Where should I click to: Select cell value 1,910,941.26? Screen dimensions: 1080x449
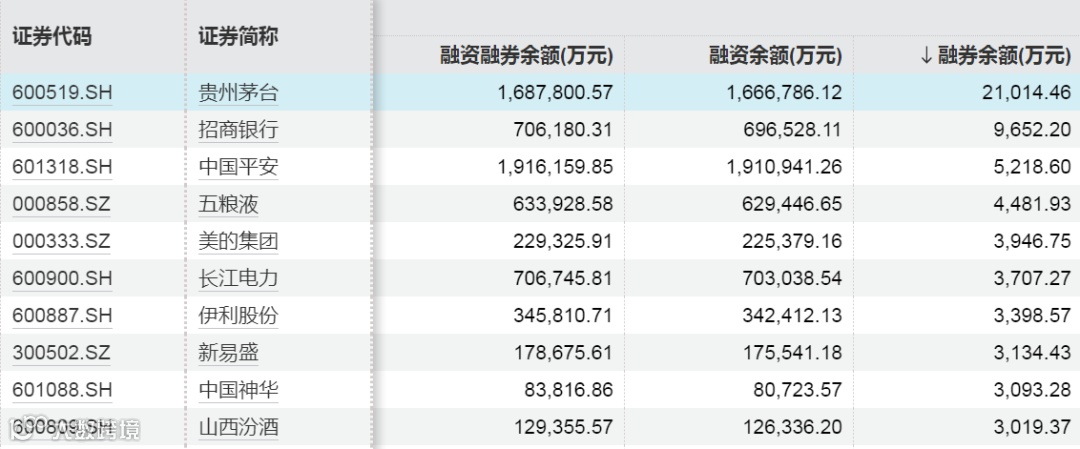coord(784,167)
